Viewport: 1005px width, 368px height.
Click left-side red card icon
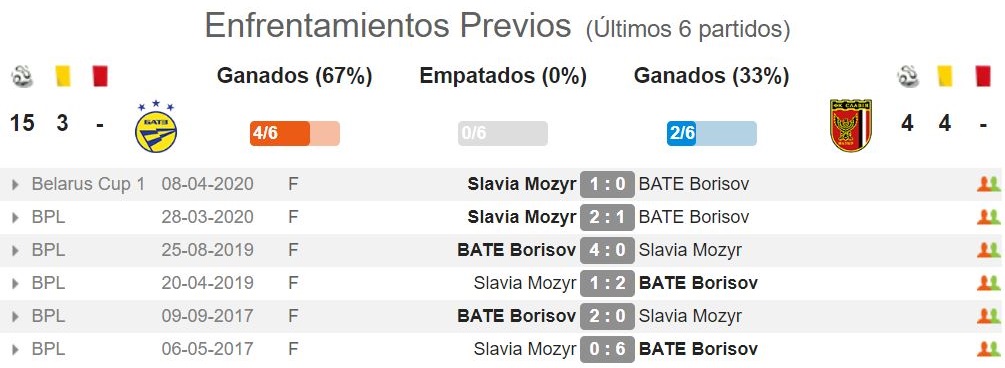(99, 76)
